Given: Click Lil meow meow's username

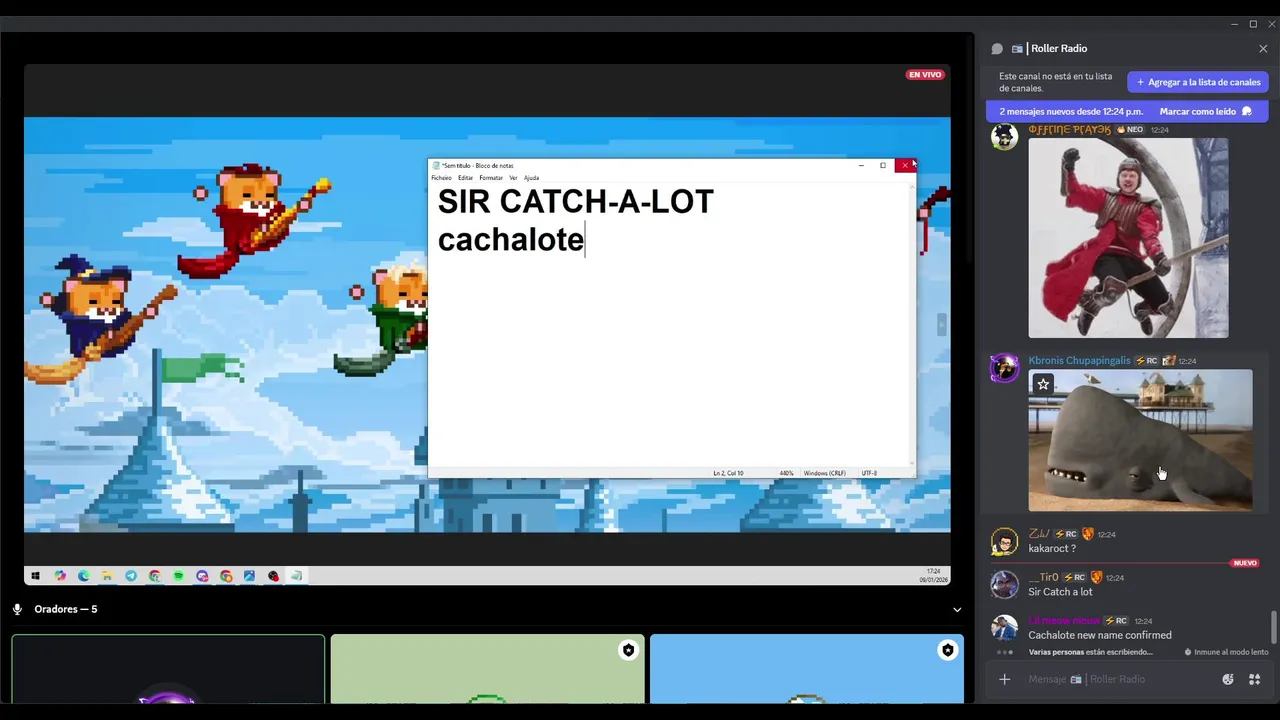Looking at the screenshot, I should coord(1064,620).
